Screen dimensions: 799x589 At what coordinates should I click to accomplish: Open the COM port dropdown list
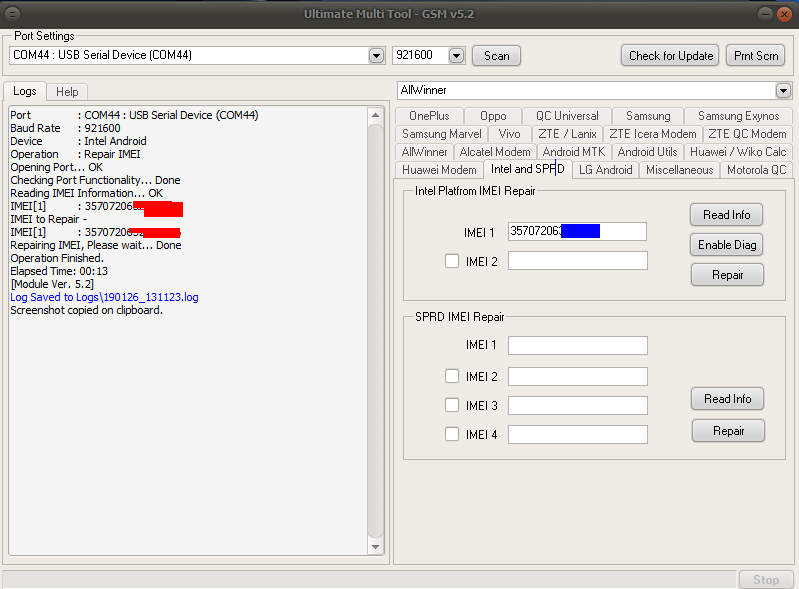pos(376,56)
